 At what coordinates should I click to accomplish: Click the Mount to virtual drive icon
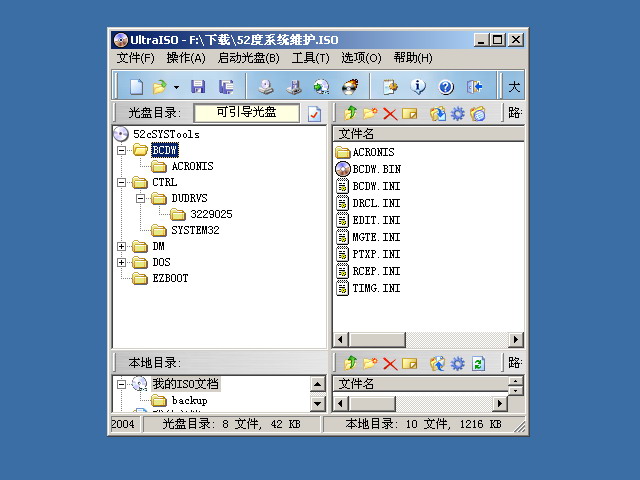[x=390, y=87]
